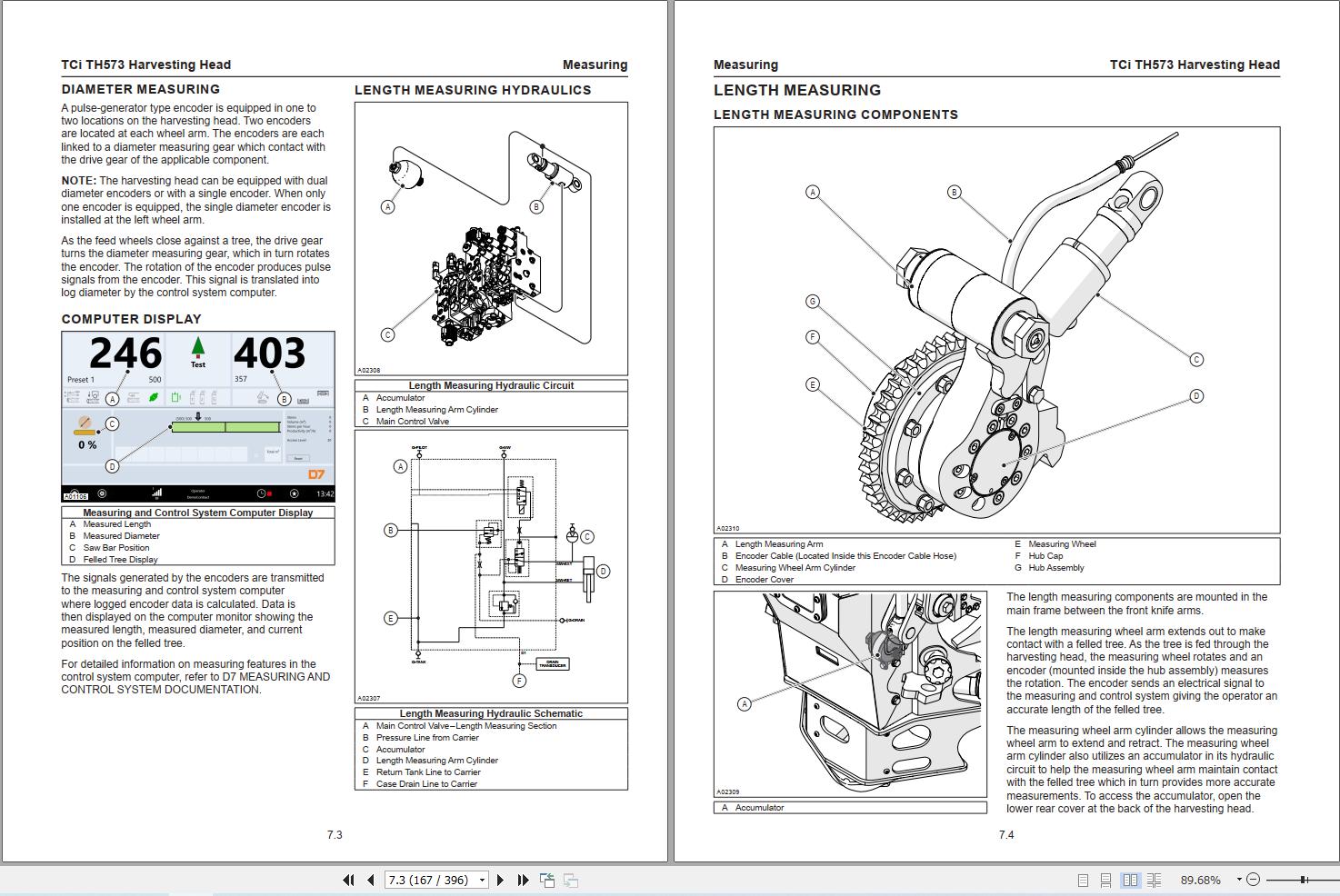Switch to single page layout
1340x896 pixels.
click(1084, 880)
